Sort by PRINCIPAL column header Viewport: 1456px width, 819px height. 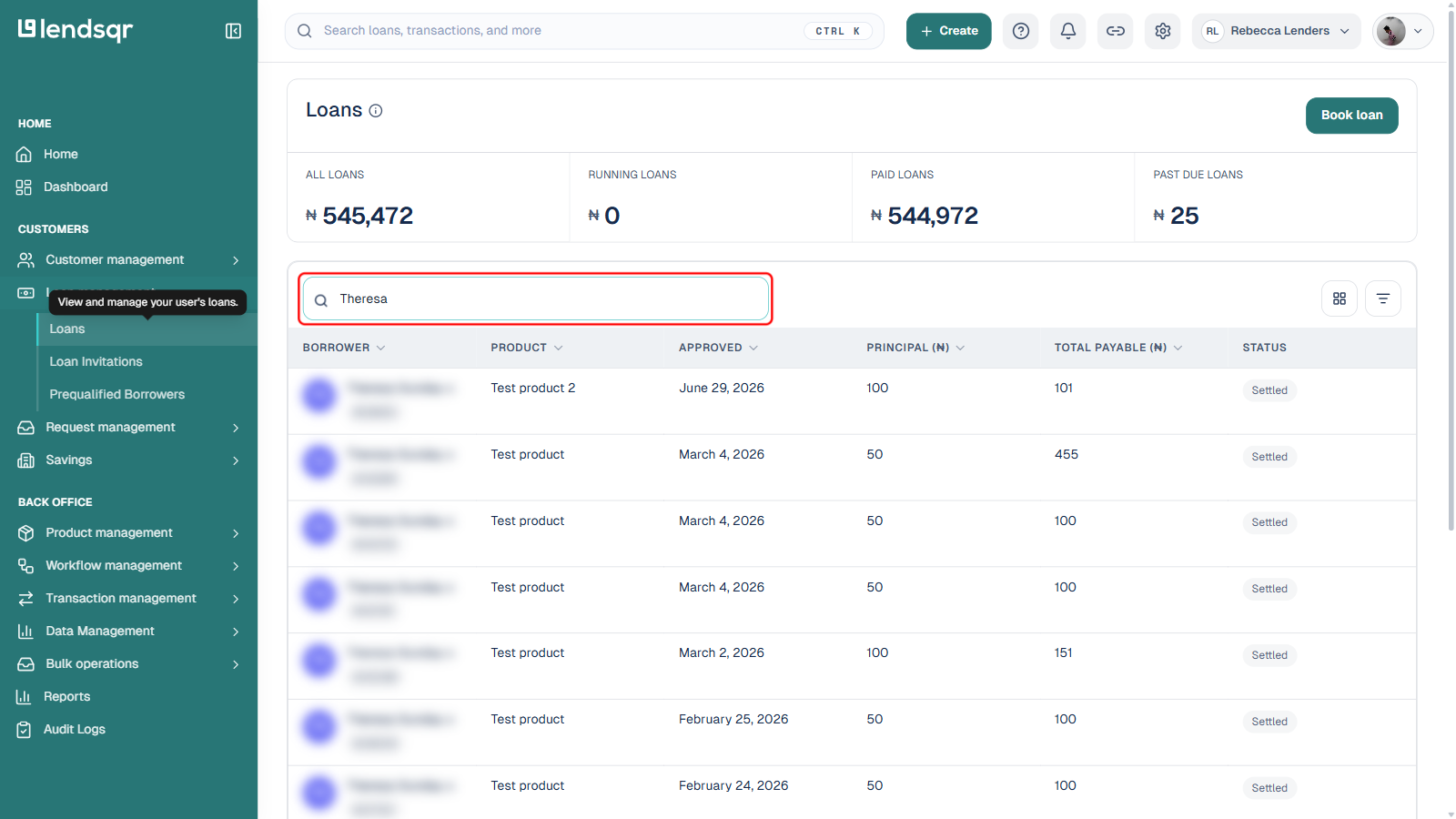coord(915,348)
